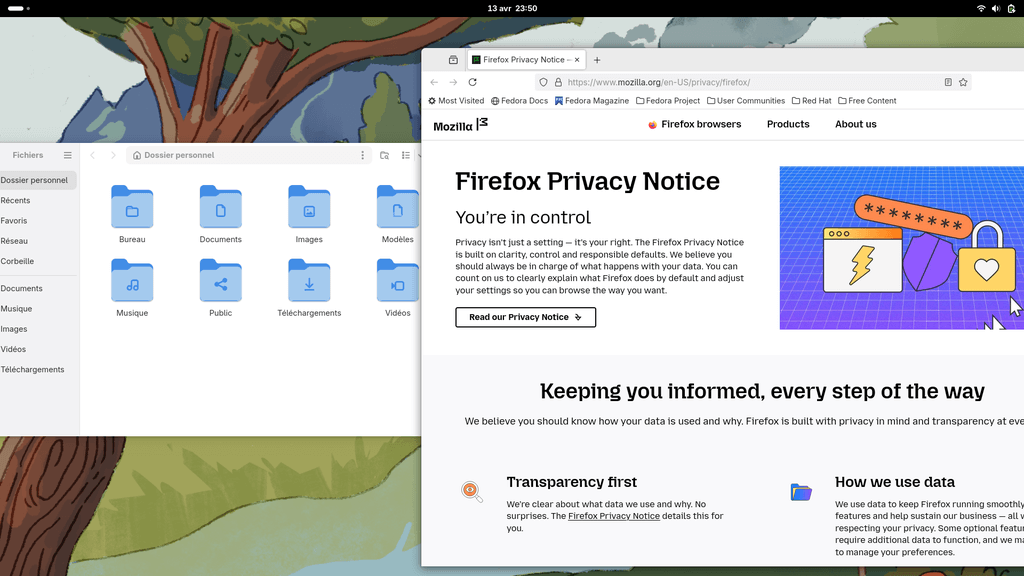The width and height of the screenshot is (1024, 576).
Task: Close the Firefox Privacy Notice tab
Action: pos(577,59)
